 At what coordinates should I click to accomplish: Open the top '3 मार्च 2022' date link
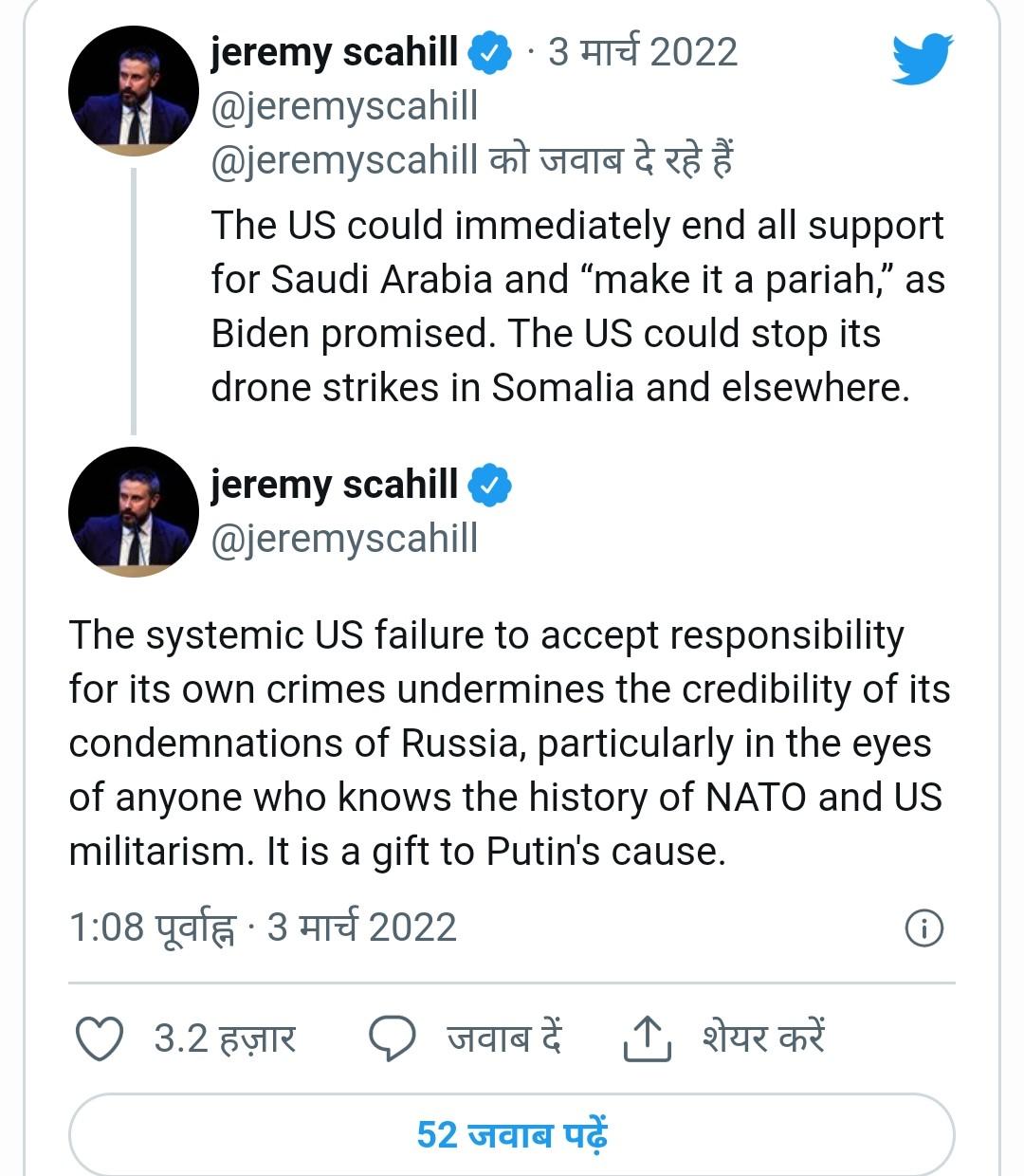642,52
